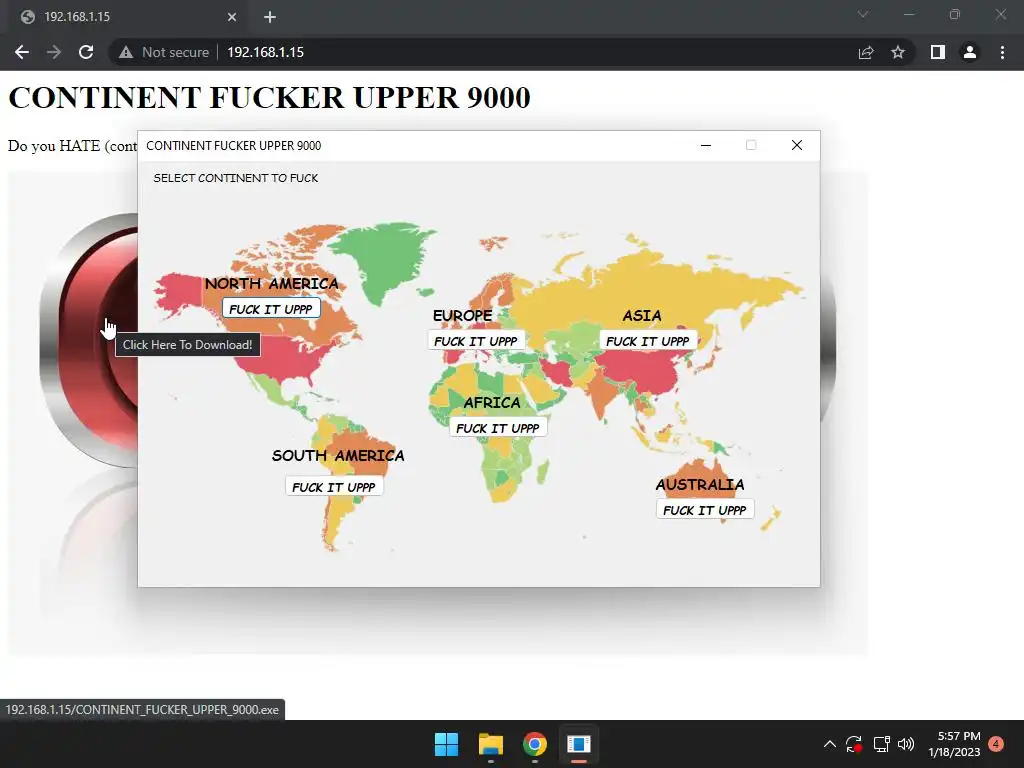Open notification center badge showing 4

[996, 744]
